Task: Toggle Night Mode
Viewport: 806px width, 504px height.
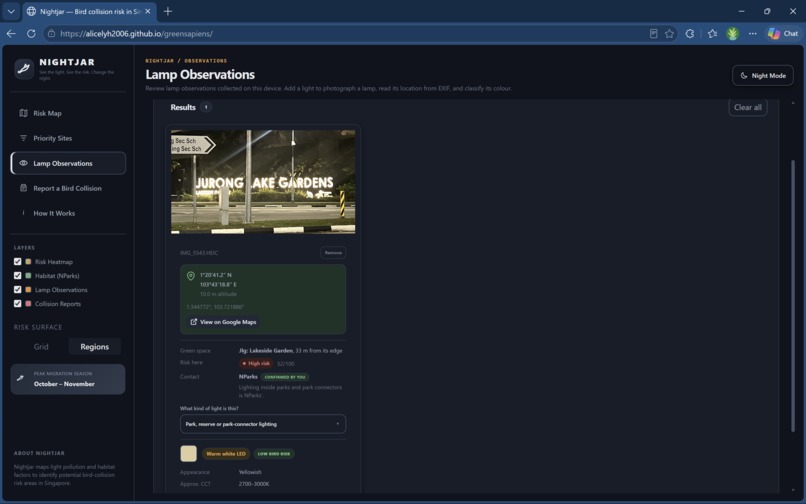Action: click(x=763, y=76)
